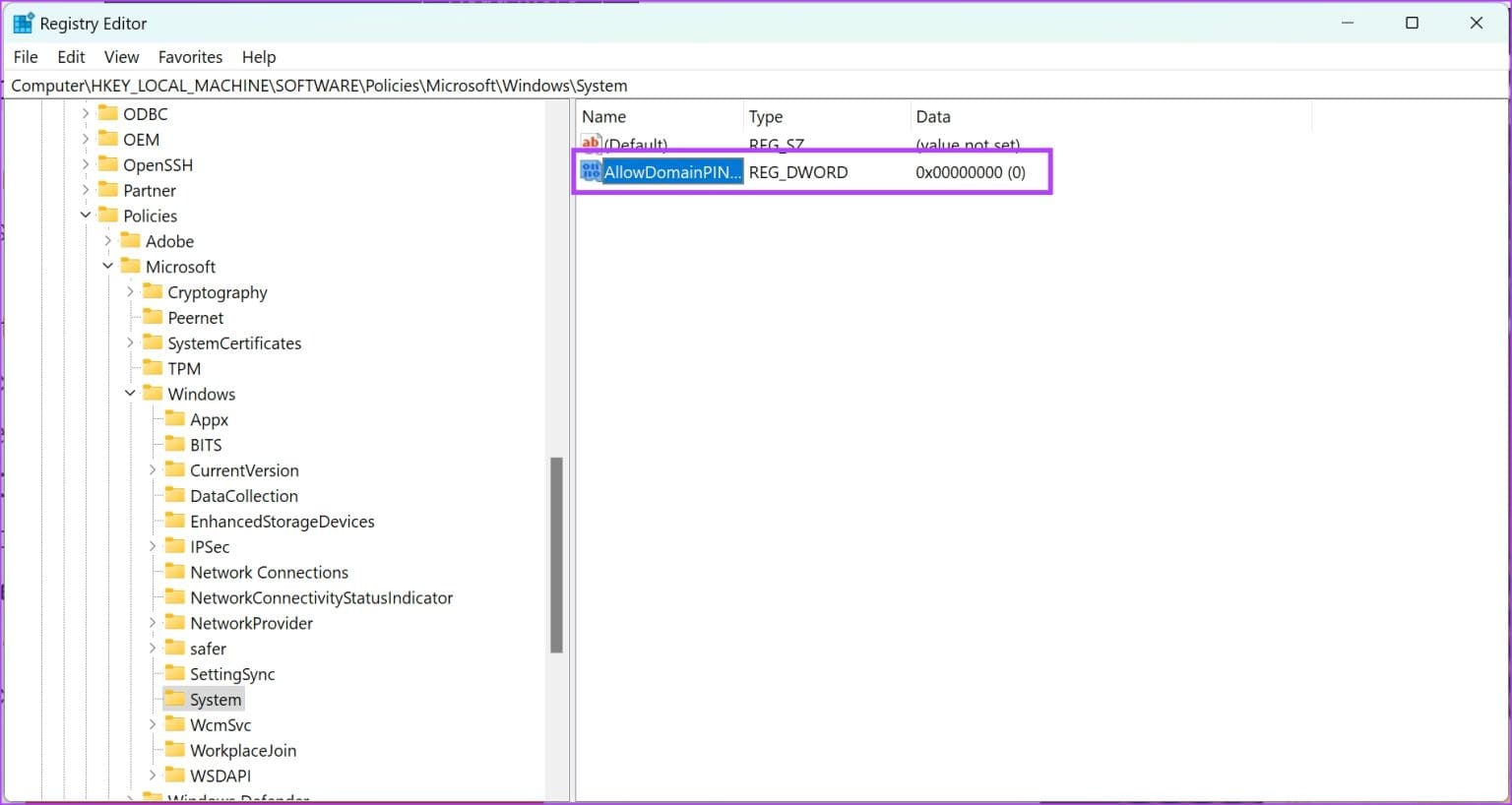The height and width of the screenshot is (805, 1512).
Task: Open the View menu
Action: point(121,56)
